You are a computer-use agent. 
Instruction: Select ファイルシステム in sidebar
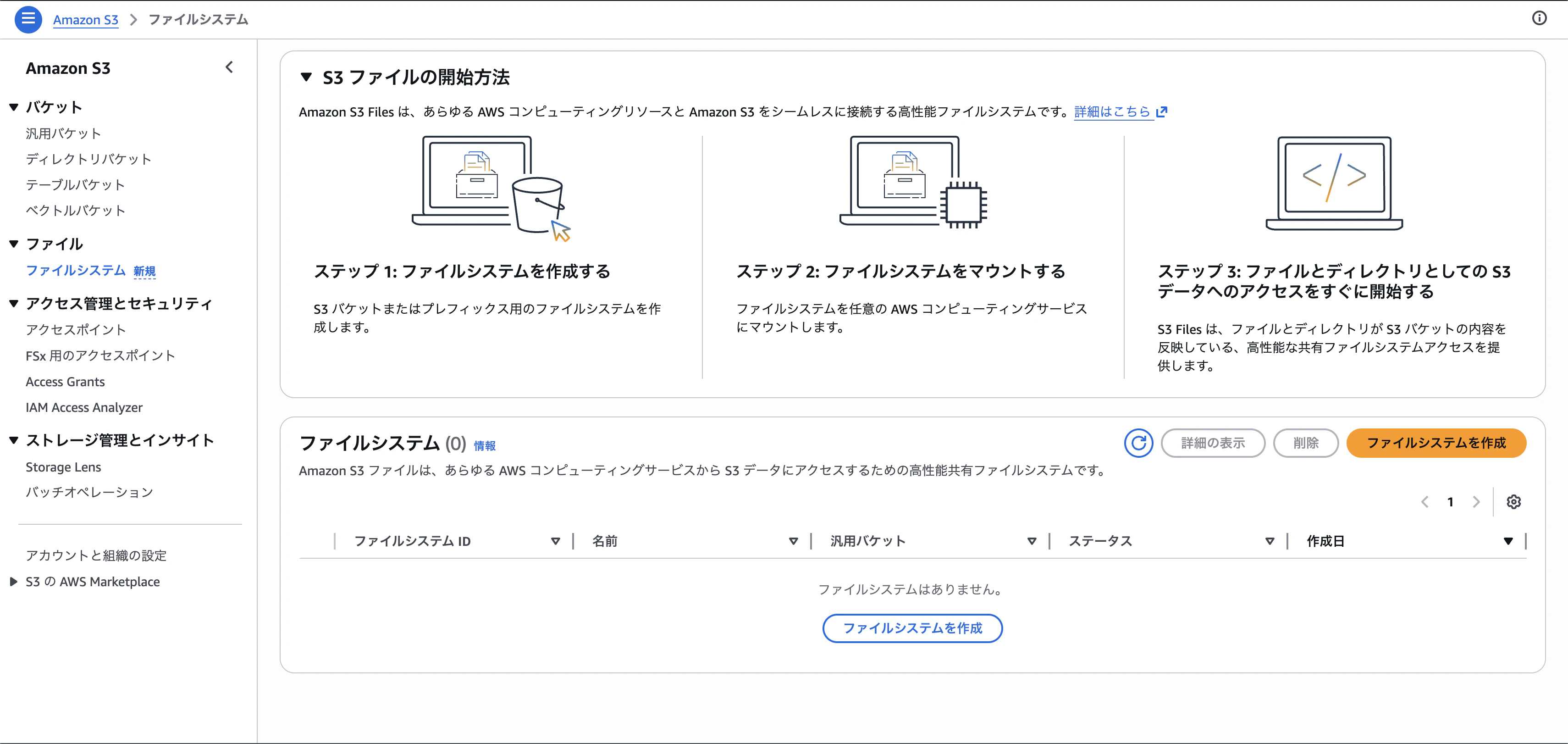click(76, 270)
